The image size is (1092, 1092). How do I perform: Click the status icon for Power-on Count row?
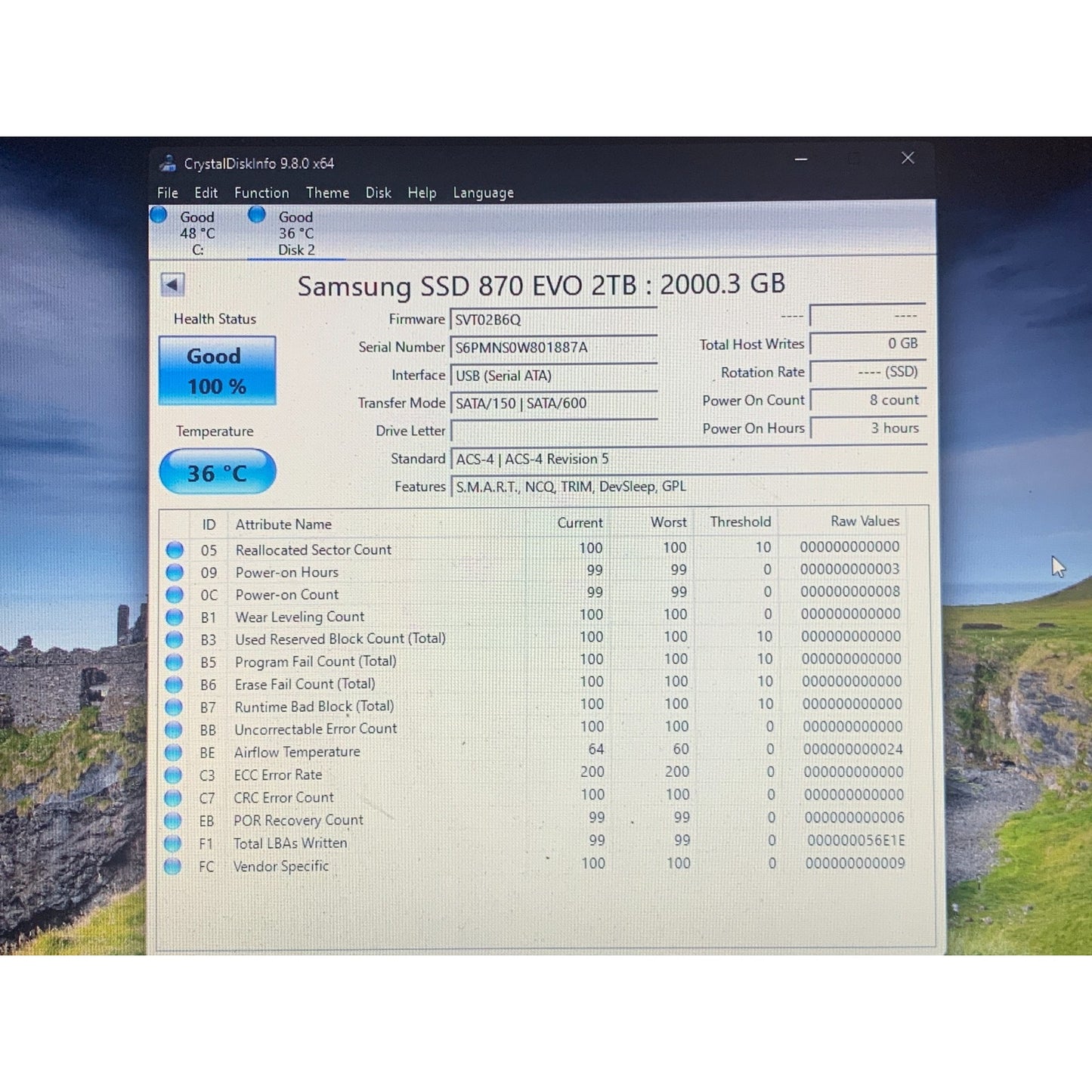click(175, 595)
